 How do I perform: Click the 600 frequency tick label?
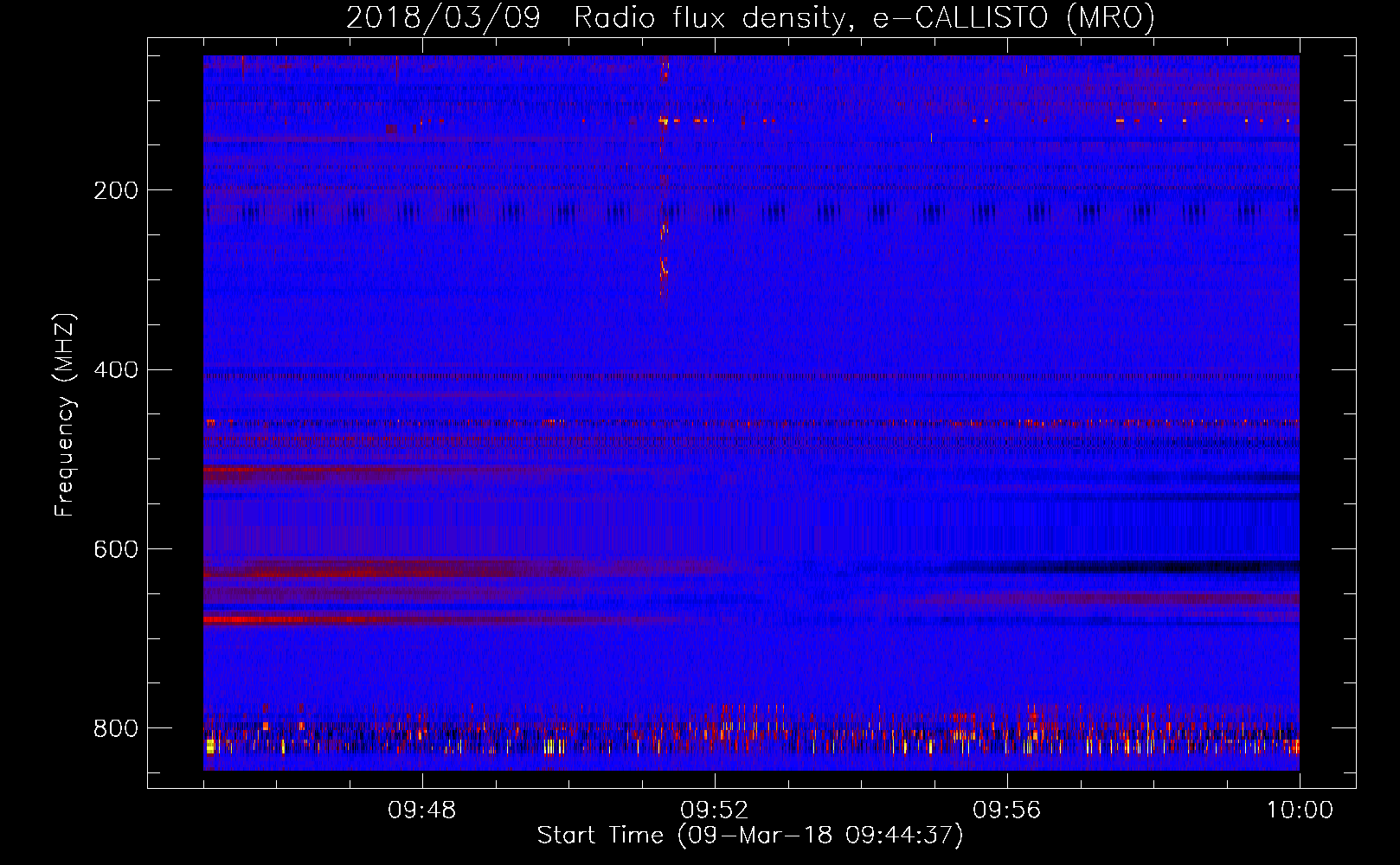click(x=116, y=550)
